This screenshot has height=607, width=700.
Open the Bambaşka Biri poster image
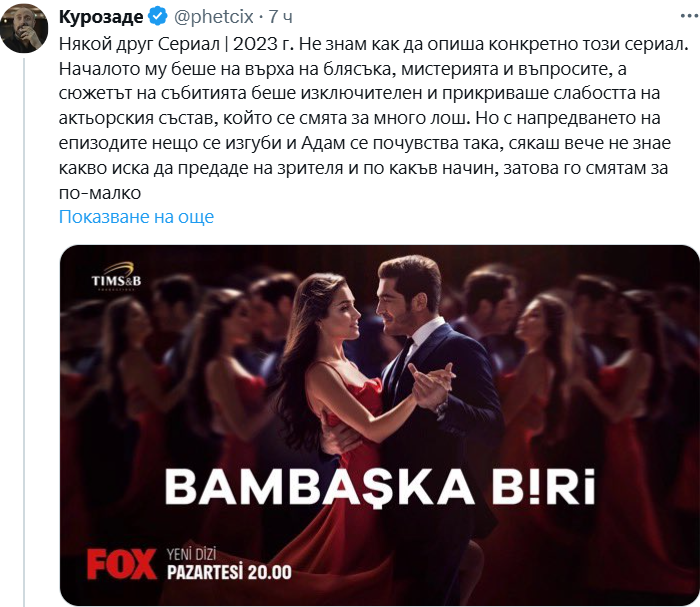click(x=379, y=425)
